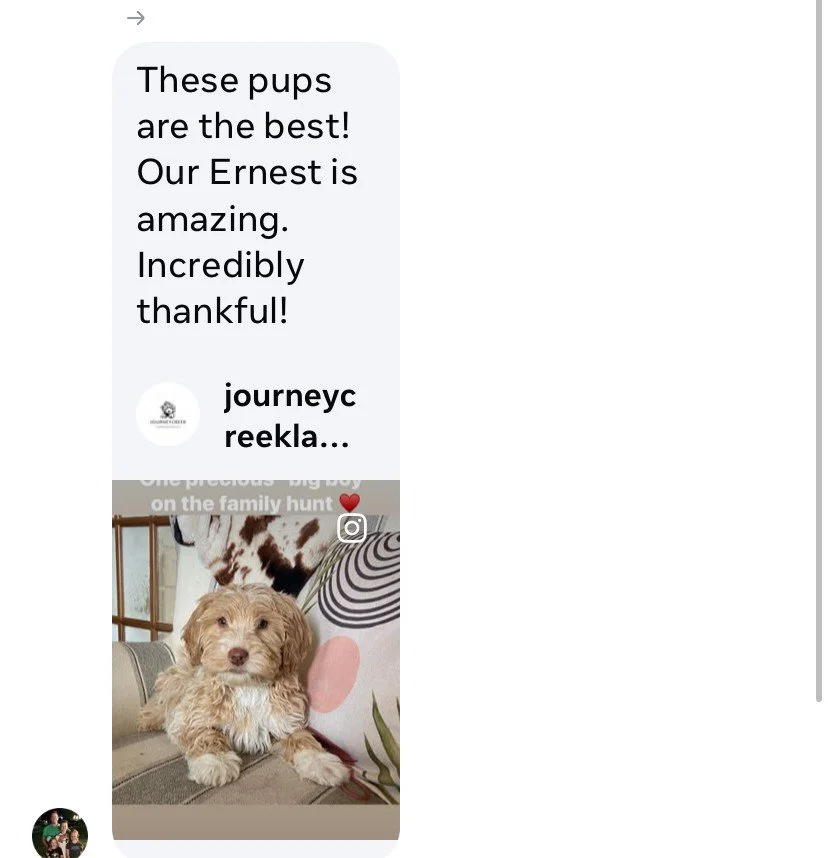Click the 'Incredibly thankful!' message text

coord(220,288)
